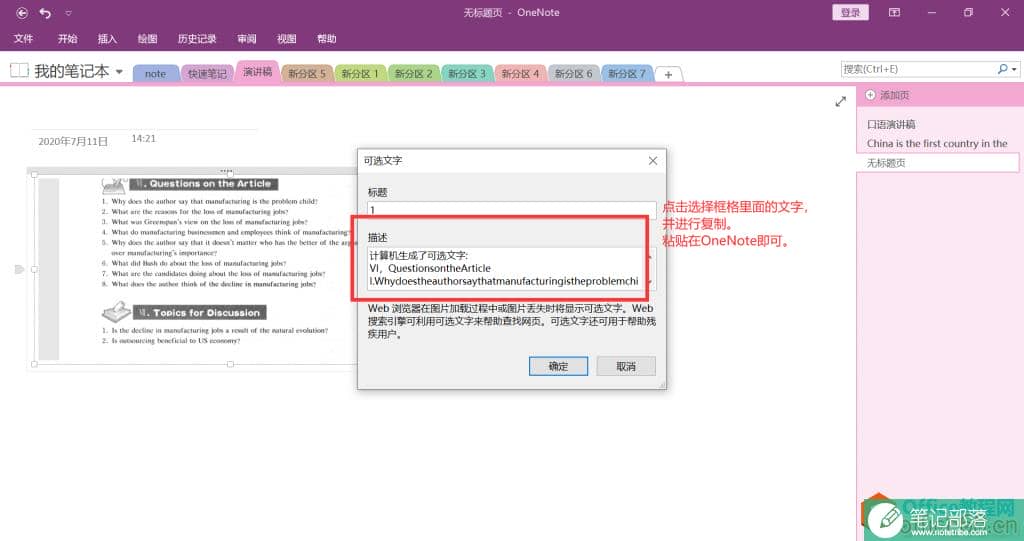
Task: Select the inserted article image
Action: tap(196, 268)
